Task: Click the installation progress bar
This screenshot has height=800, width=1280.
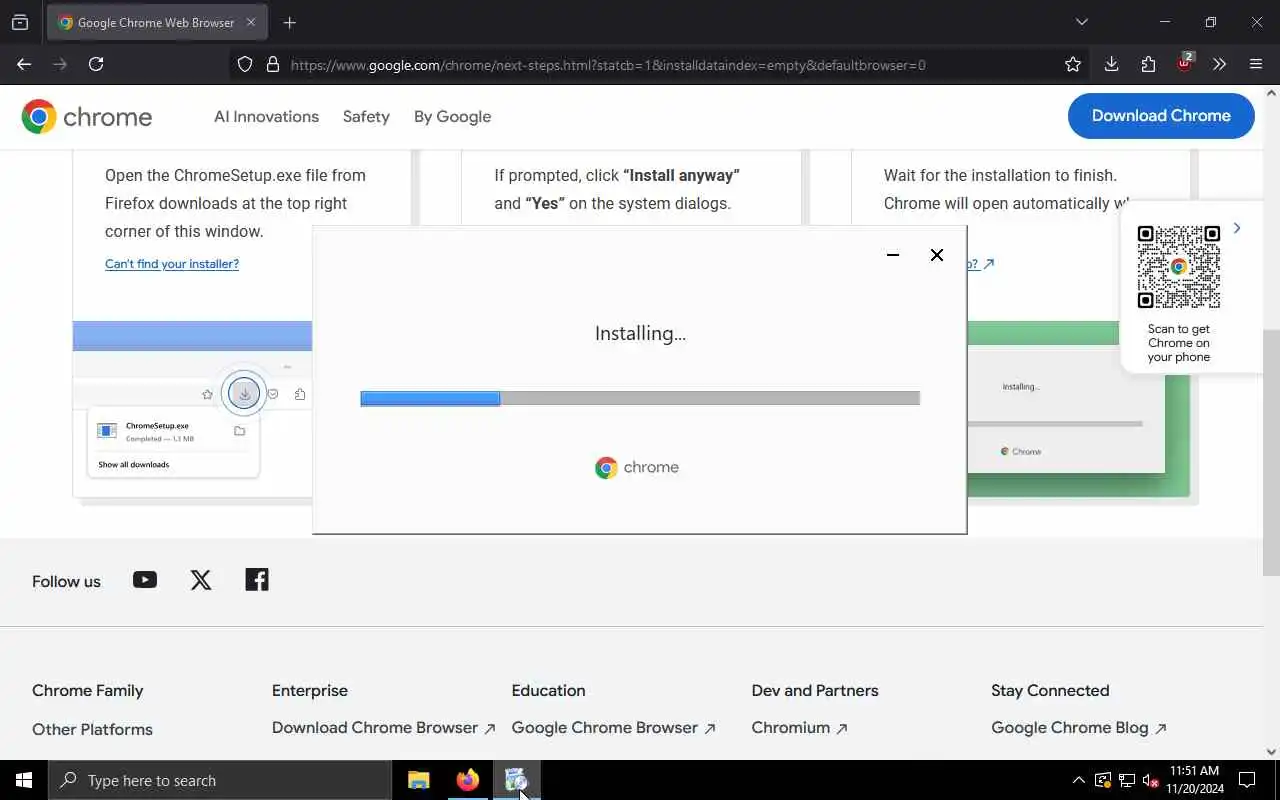Action: [640, 398]
